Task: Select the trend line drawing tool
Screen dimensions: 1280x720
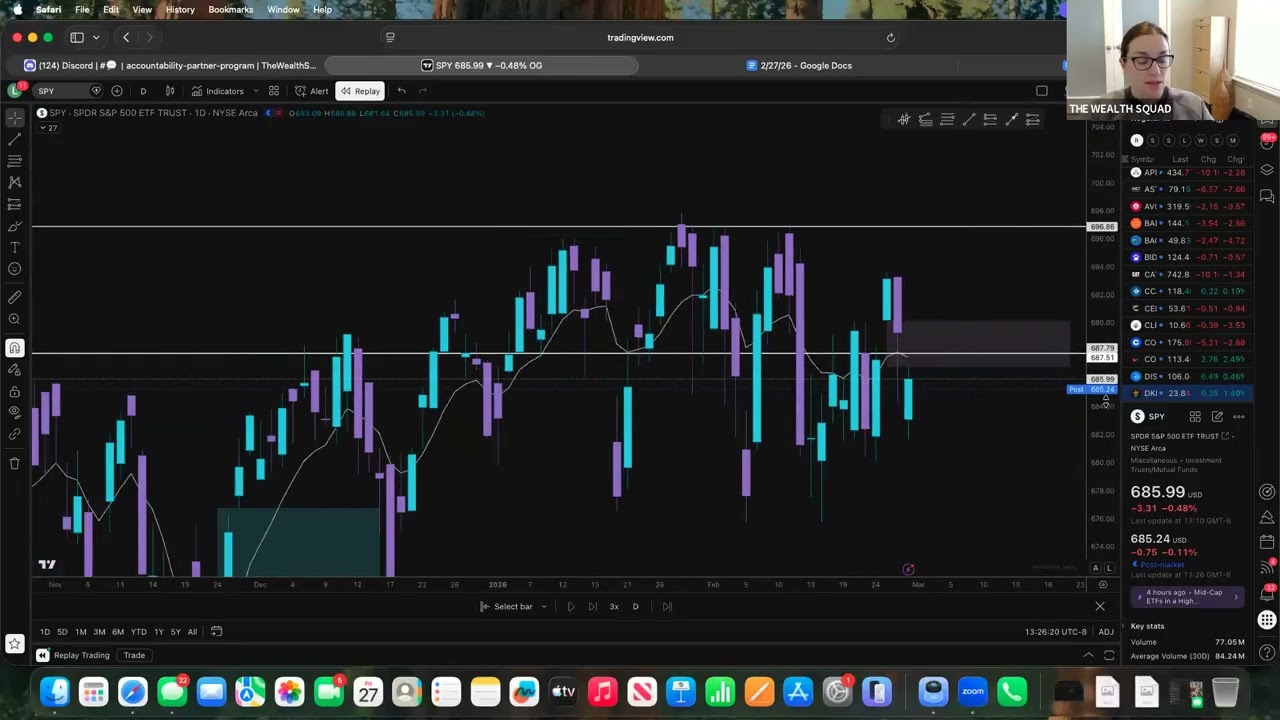Action: pyautogui.click(x=15, y=140)
